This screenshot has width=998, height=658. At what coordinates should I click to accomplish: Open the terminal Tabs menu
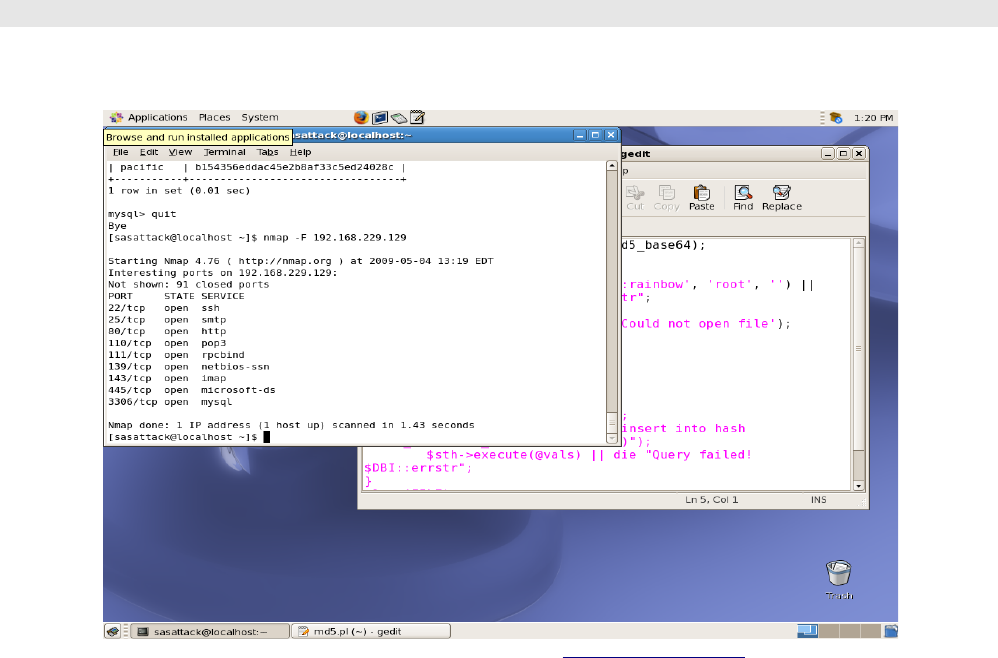pyautogui.click(x=267, y=152)
